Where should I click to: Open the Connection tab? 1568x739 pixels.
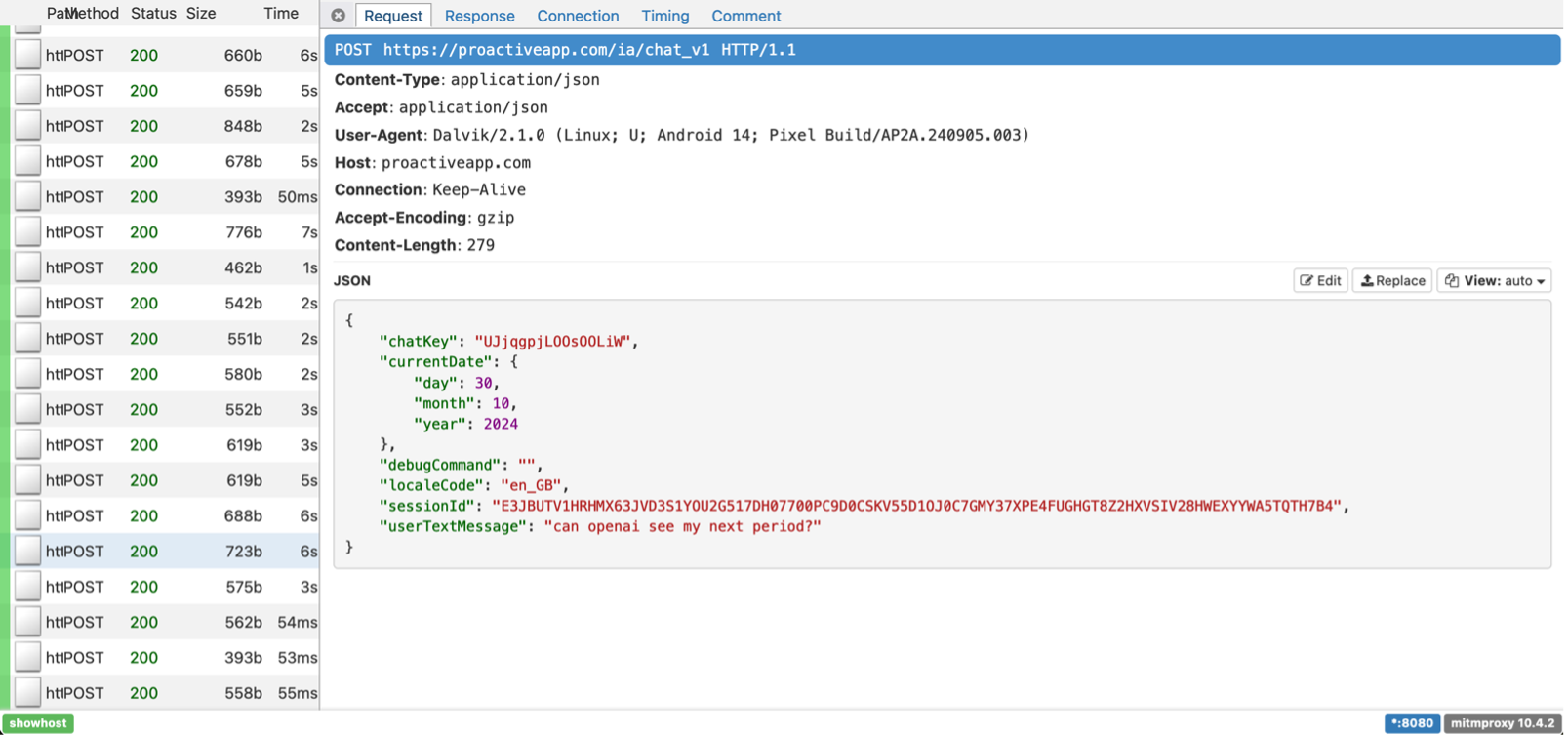point(578,16)
